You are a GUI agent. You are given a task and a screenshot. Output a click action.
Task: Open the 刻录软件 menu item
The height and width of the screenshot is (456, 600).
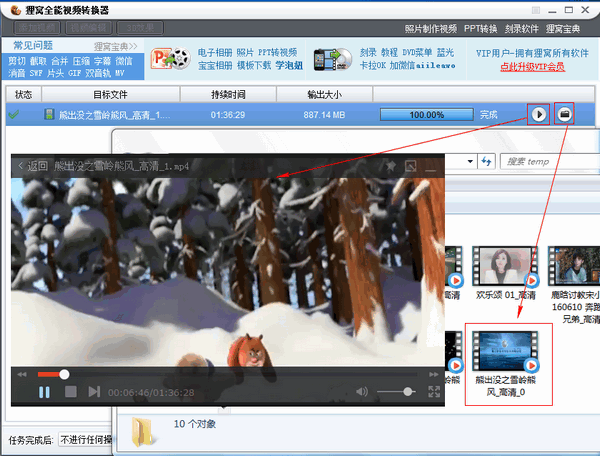521,29
